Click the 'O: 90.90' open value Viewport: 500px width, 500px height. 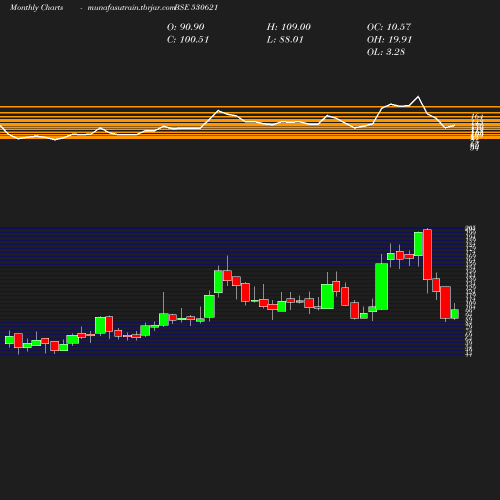click(186, 27)
